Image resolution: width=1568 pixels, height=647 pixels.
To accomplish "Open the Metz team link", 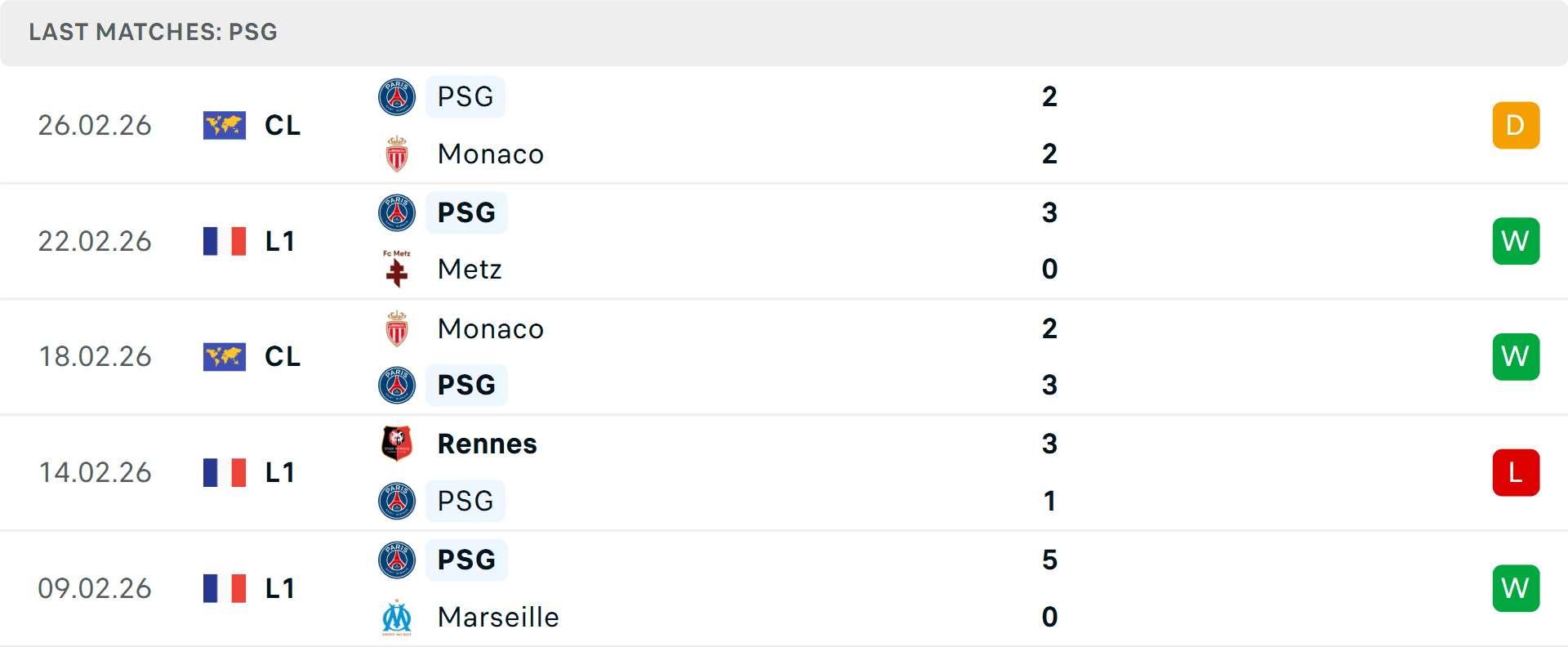I will tap(470, 269).
